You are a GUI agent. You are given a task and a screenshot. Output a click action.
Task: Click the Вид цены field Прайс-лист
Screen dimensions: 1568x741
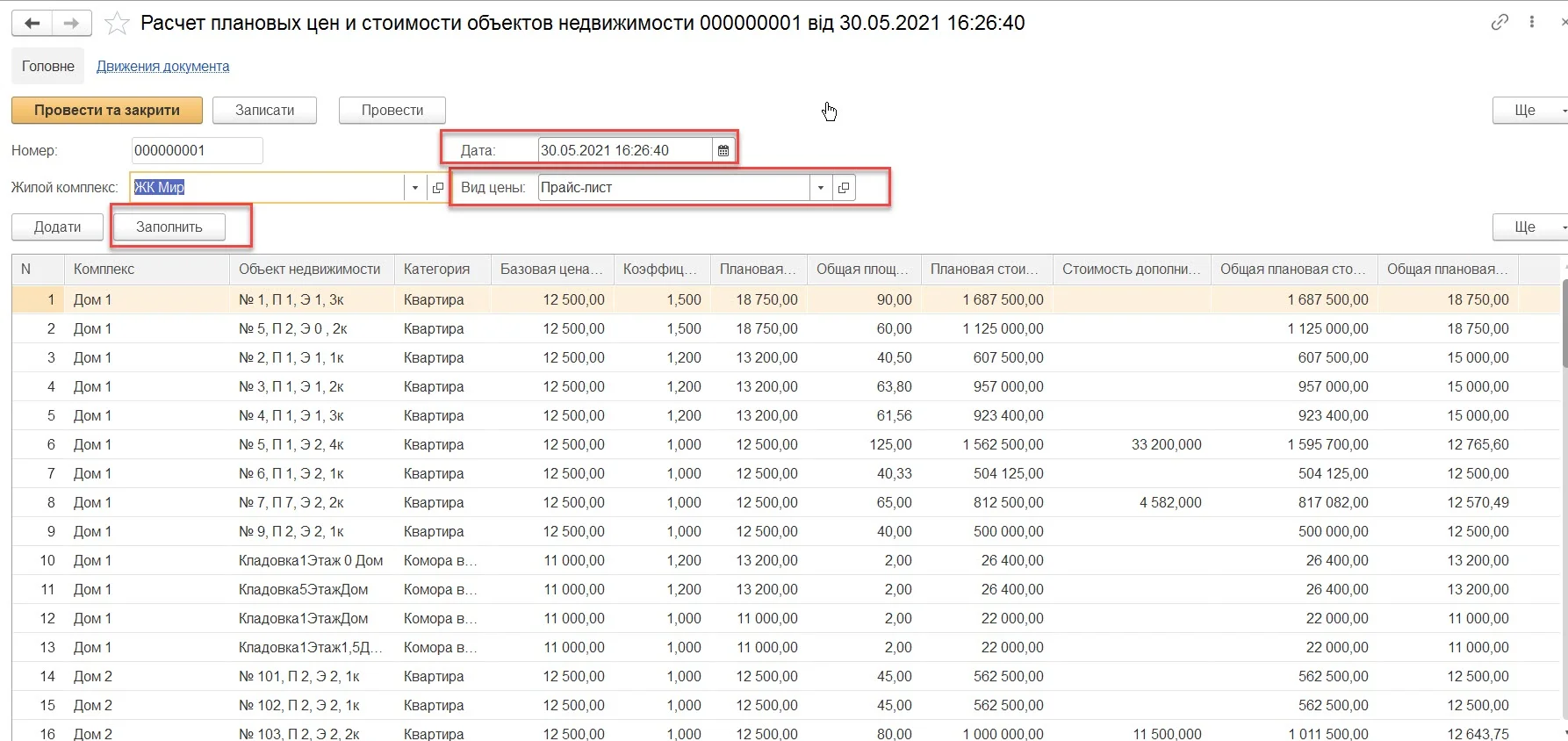coord(673,187)
